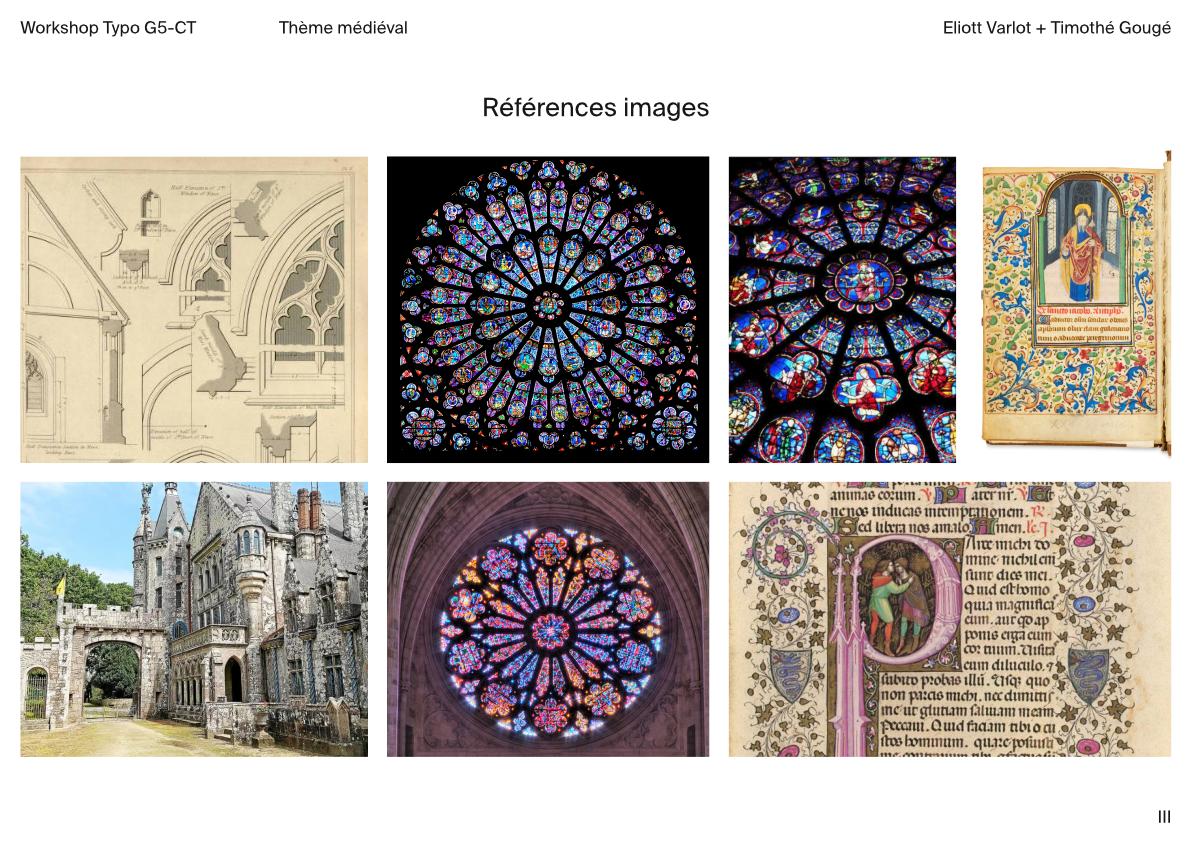Image resolution: width=1191 pixels, height=842 pixels.
Task: Click the page number 'III'
Action: click(1164, 817)
